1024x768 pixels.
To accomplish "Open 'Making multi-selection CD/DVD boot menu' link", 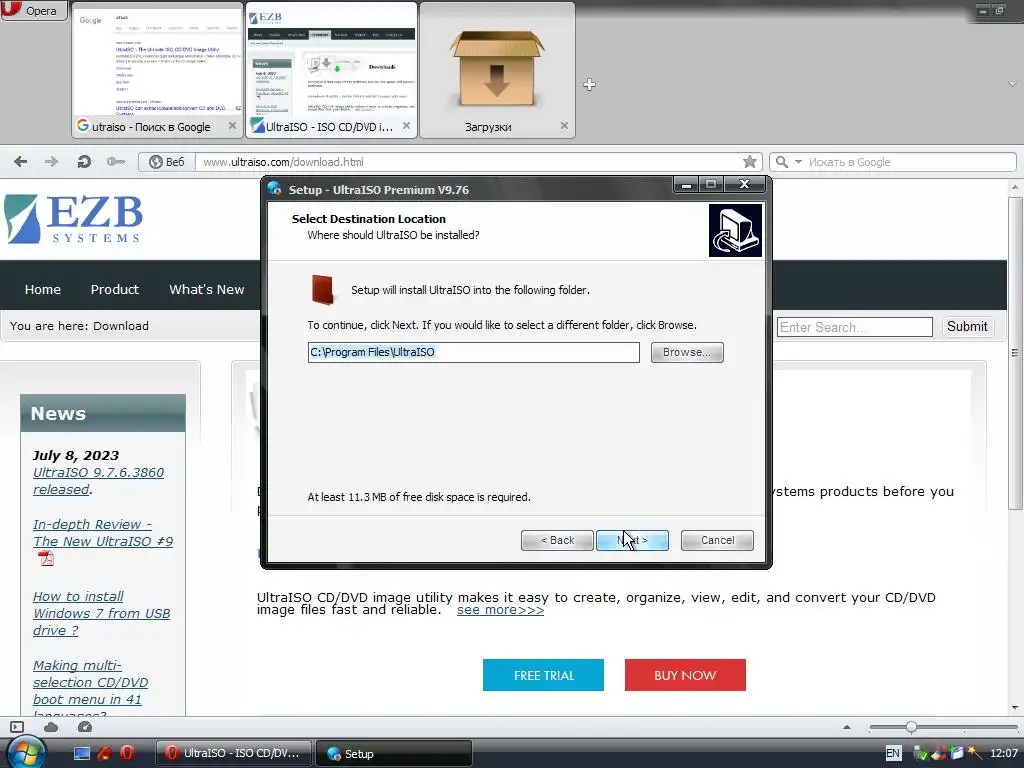I will [90, 682].
